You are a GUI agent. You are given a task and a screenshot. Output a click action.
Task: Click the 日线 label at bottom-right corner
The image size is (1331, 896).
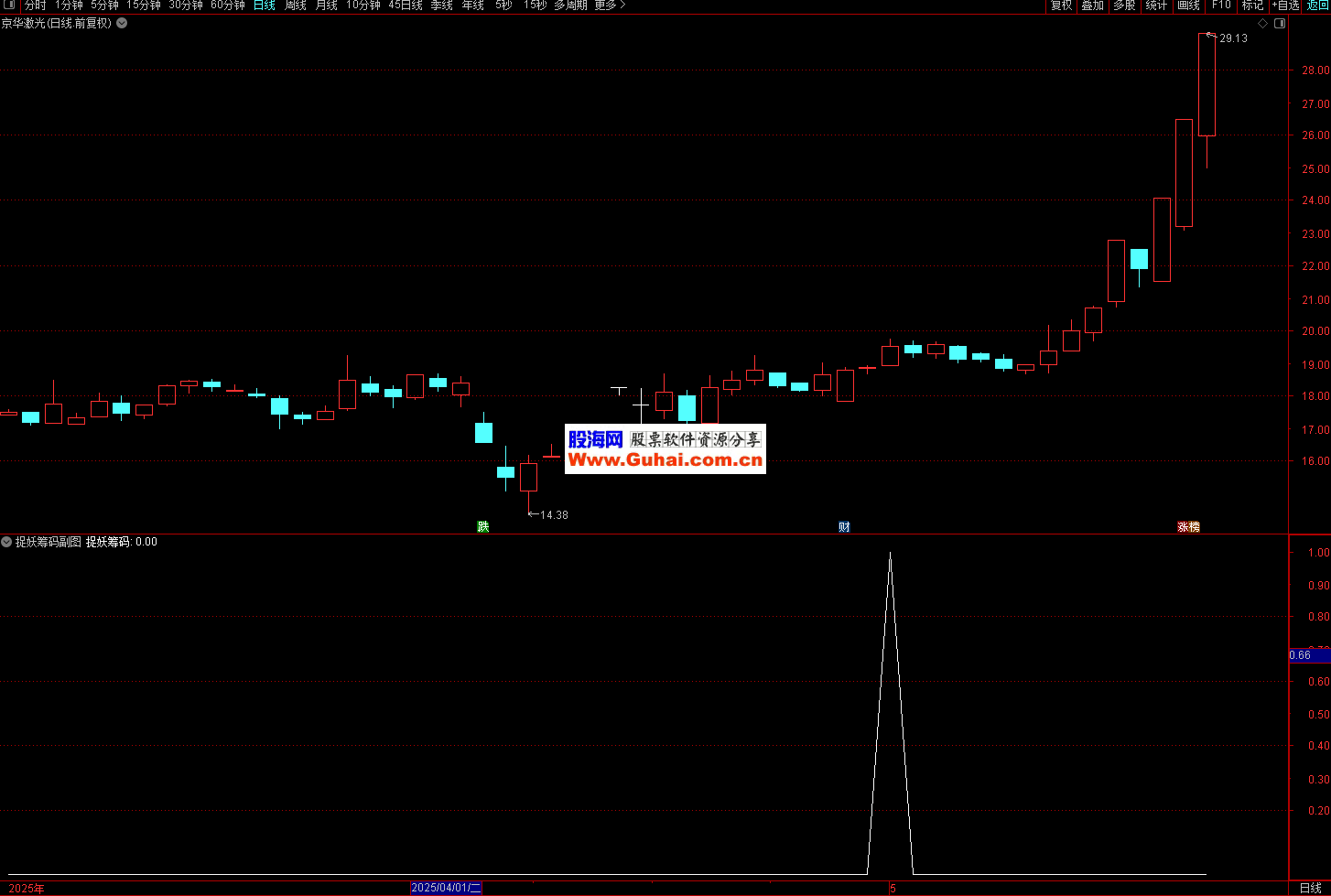tap(1310, 888)
